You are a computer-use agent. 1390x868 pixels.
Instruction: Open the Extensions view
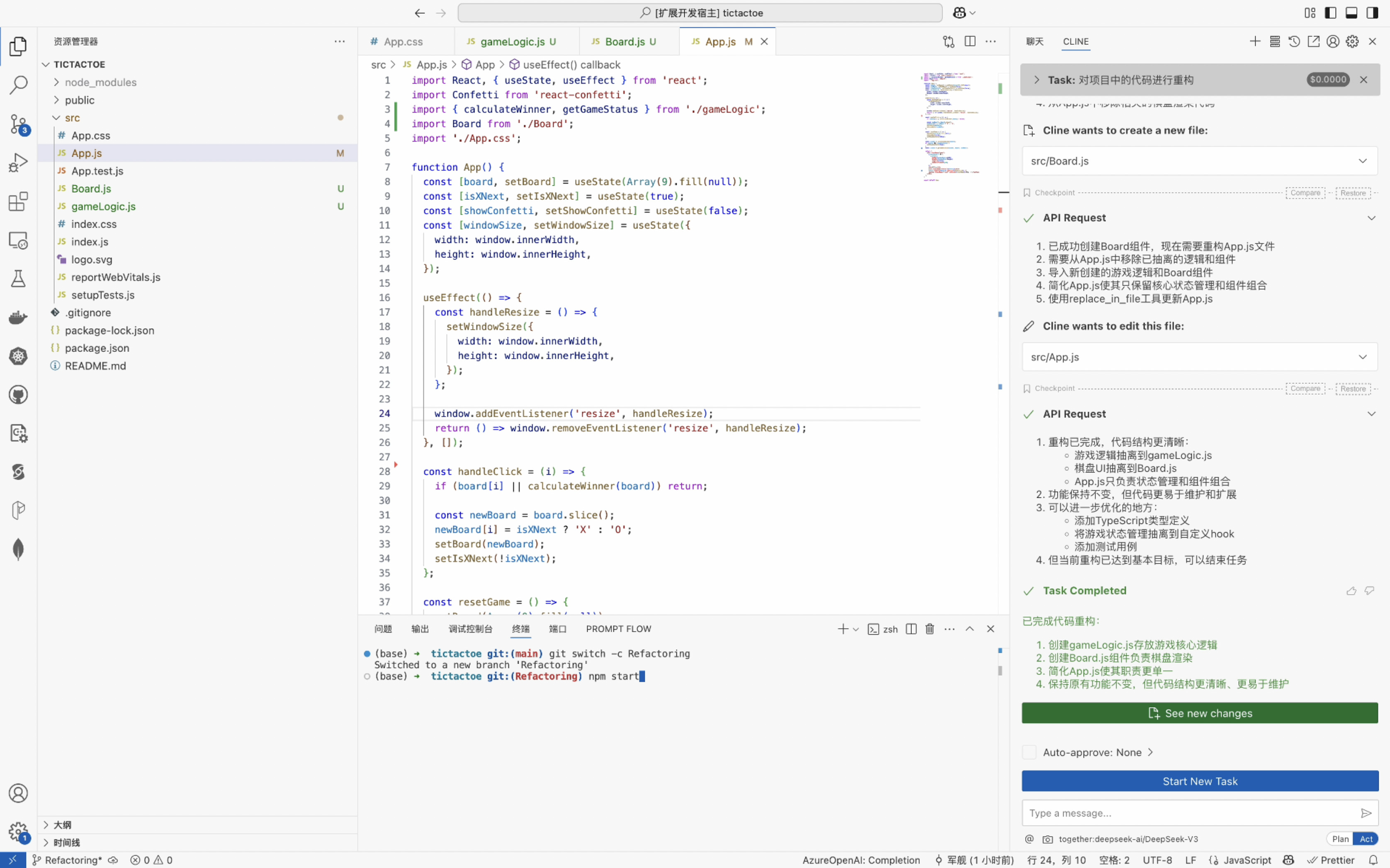(18, 201)
